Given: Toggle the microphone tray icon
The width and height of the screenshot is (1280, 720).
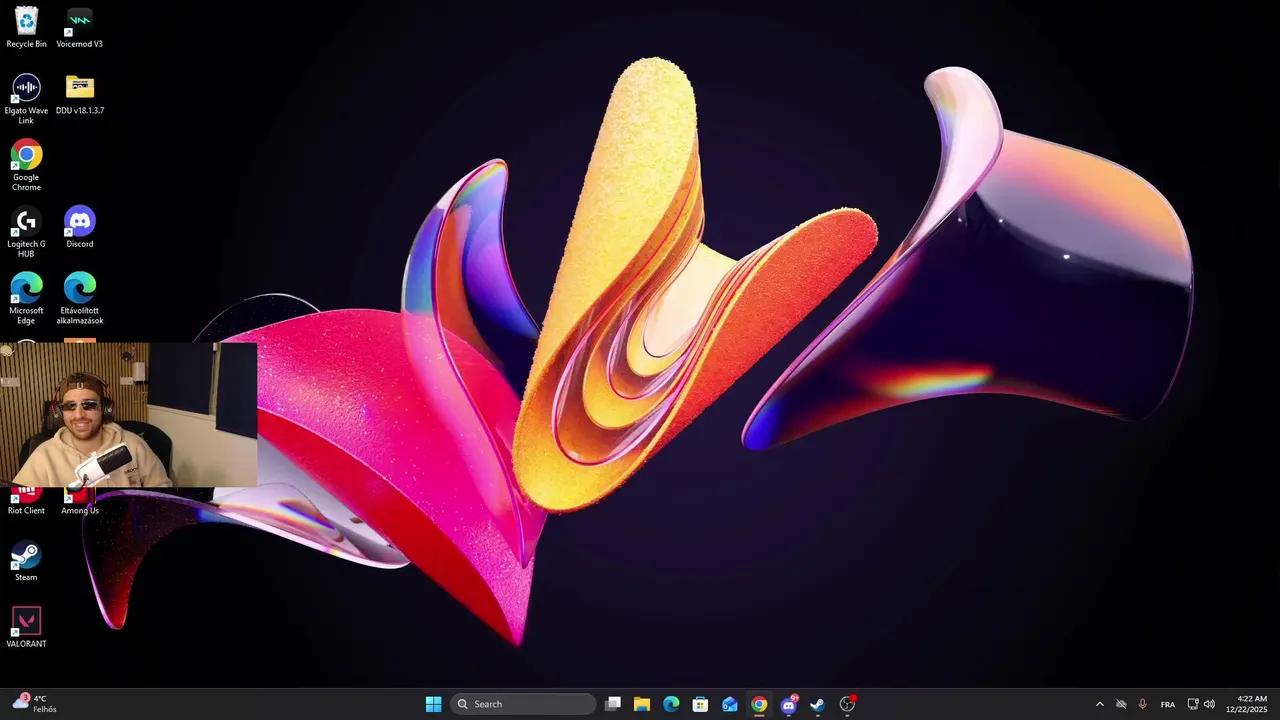Looking at the screenshot, I should pyautogui.click(x=1142, y=704).
